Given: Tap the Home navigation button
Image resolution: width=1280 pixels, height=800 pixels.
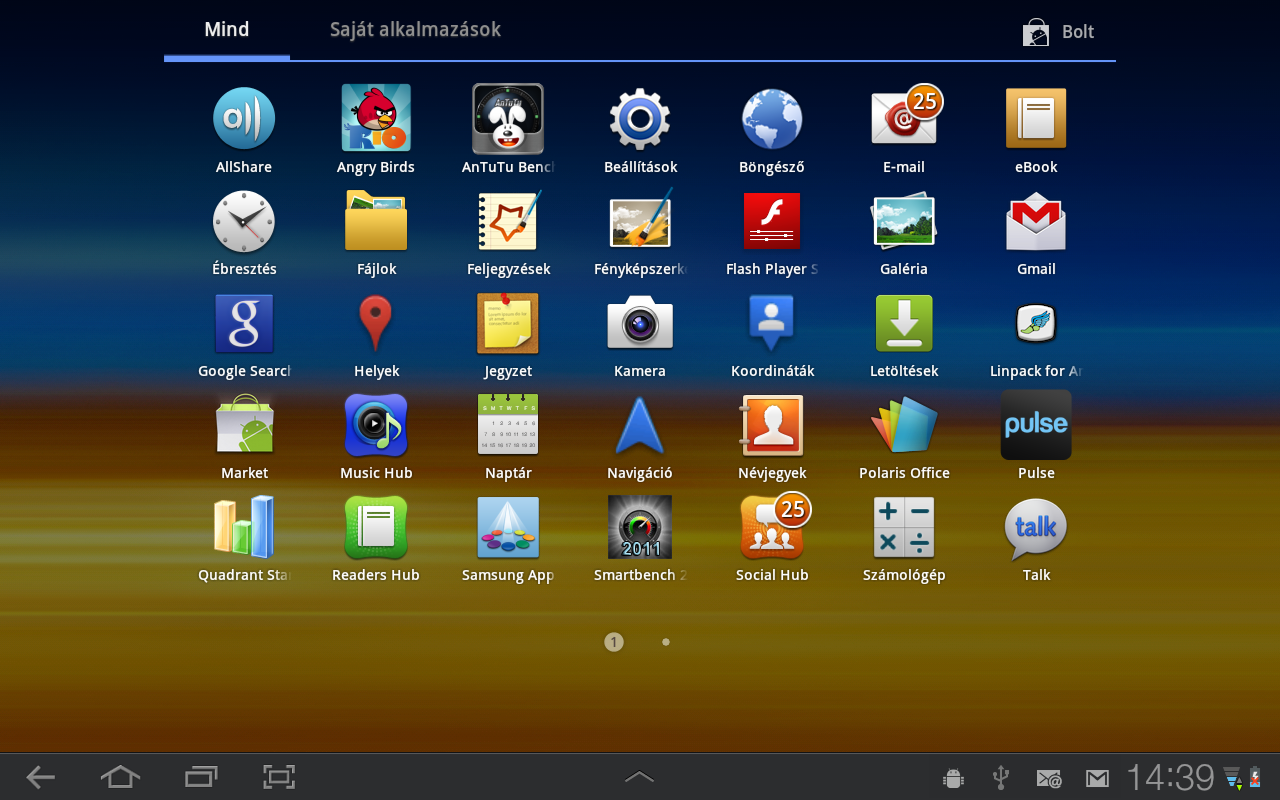Looking at the screenshot, I should click(120, 777).
